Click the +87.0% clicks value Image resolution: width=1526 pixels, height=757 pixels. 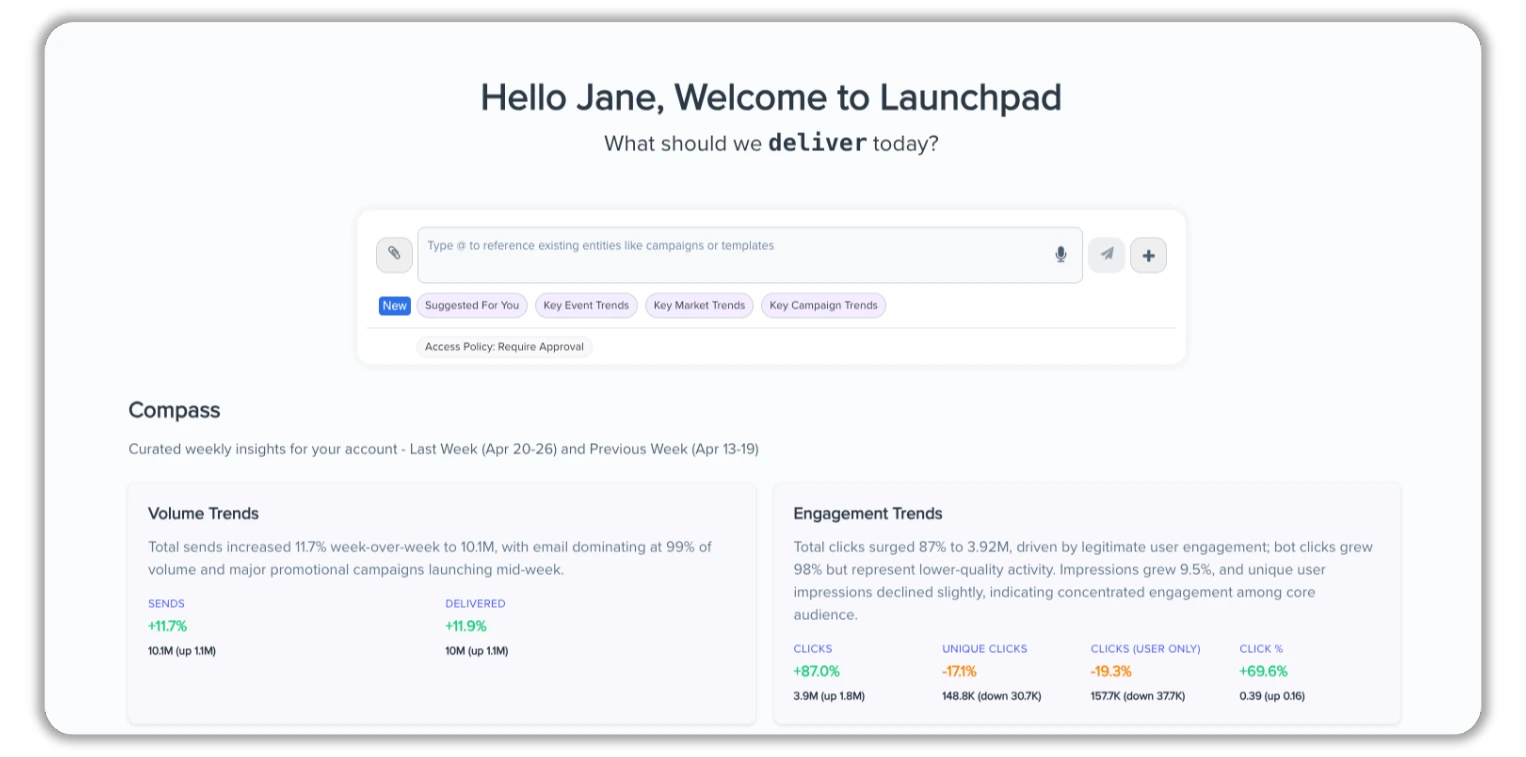pos(816,671)
